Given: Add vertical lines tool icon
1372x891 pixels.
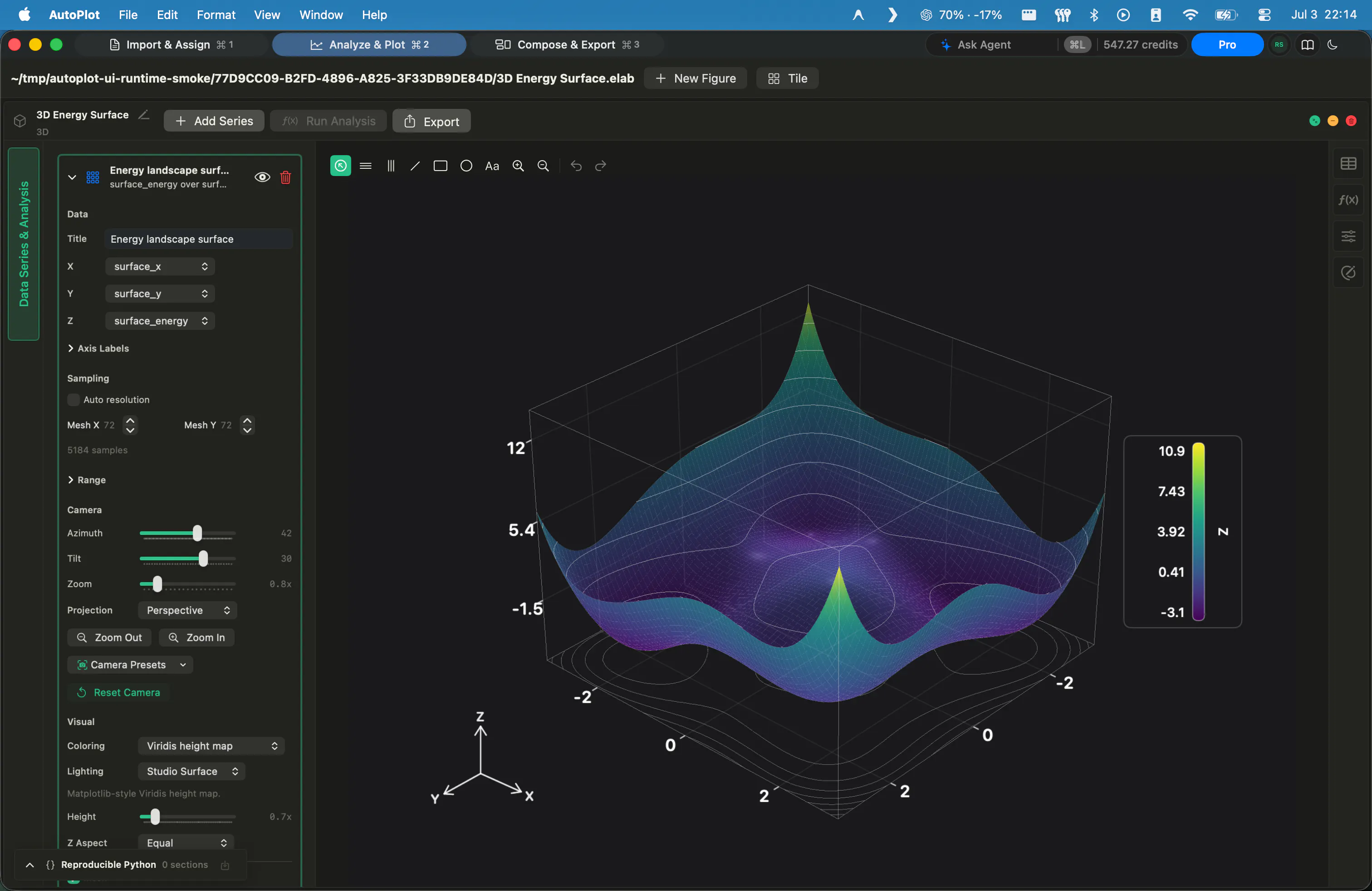Looking at the screenshot, I should pos(390,166).
